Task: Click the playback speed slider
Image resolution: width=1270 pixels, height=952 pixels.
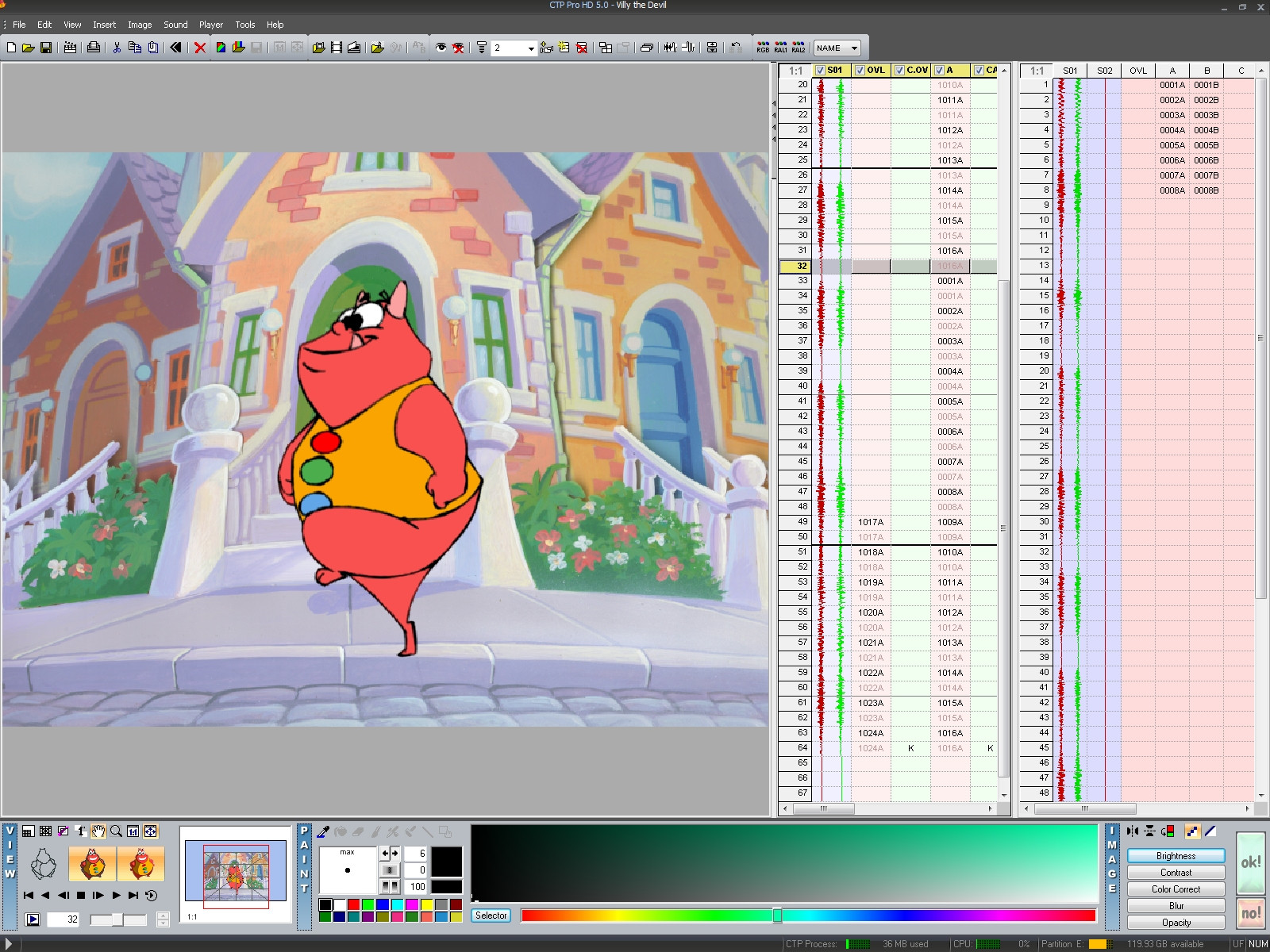Action: [x=118, y=919]
